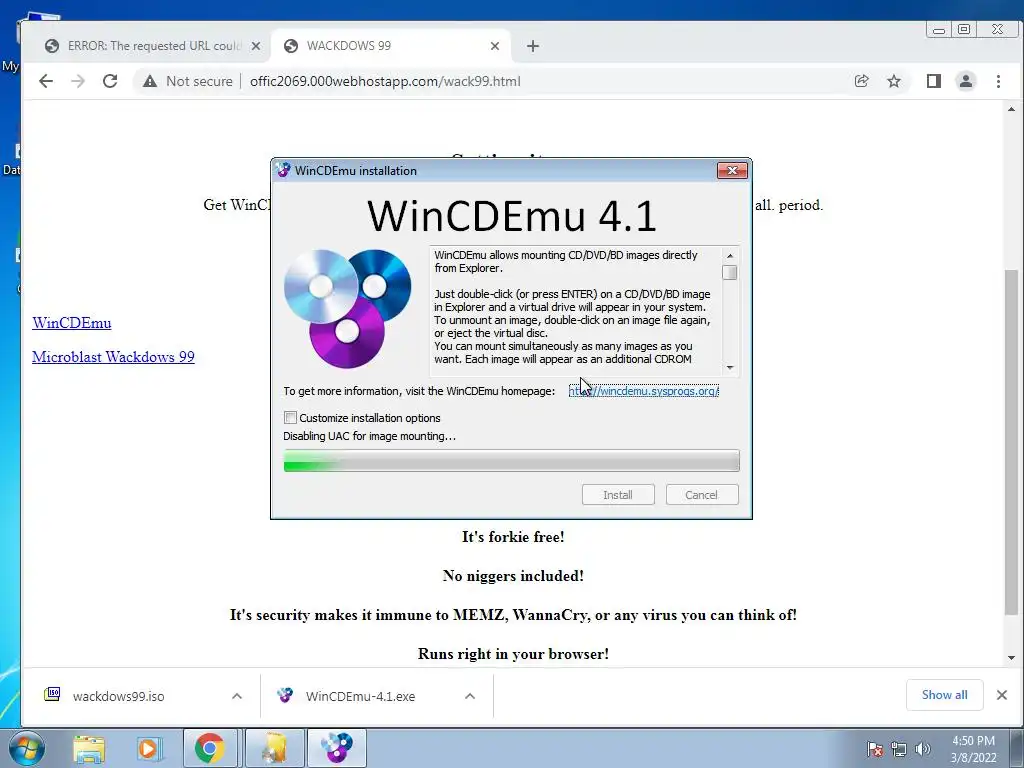Viewport: 1024px width, 768px height.
Task: Open the browser side panel icon
Action: (x=934, y=81)
